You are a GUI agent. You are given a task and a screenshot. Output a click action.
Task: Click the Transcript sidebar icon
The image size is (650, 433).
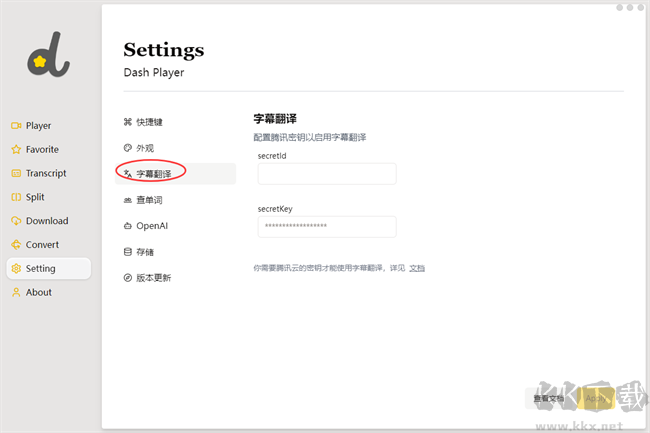(x=16, y=173)
